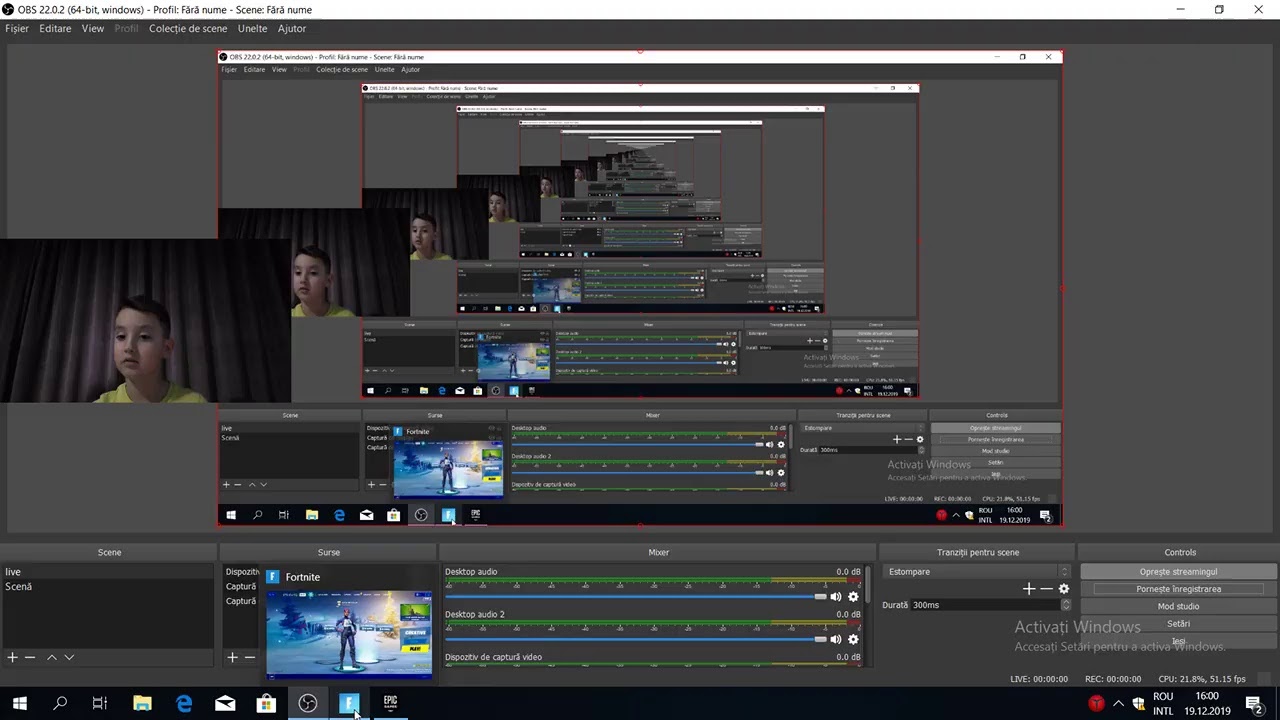Switch to OBS Studio taskbar icon
Image resolution: width=1280 pixels, height=720 pixels.
[x=308, y=703]
